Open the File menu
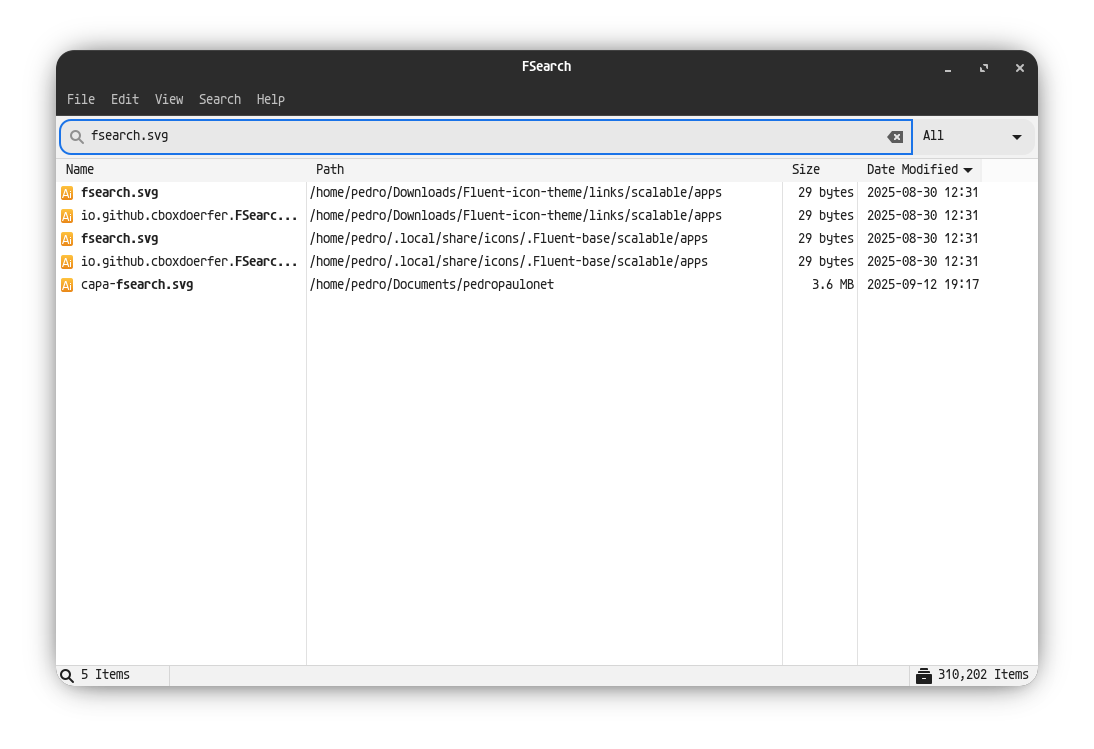Image resolution: width=1094 pixels, height=749 pixels. coord(81,99)
